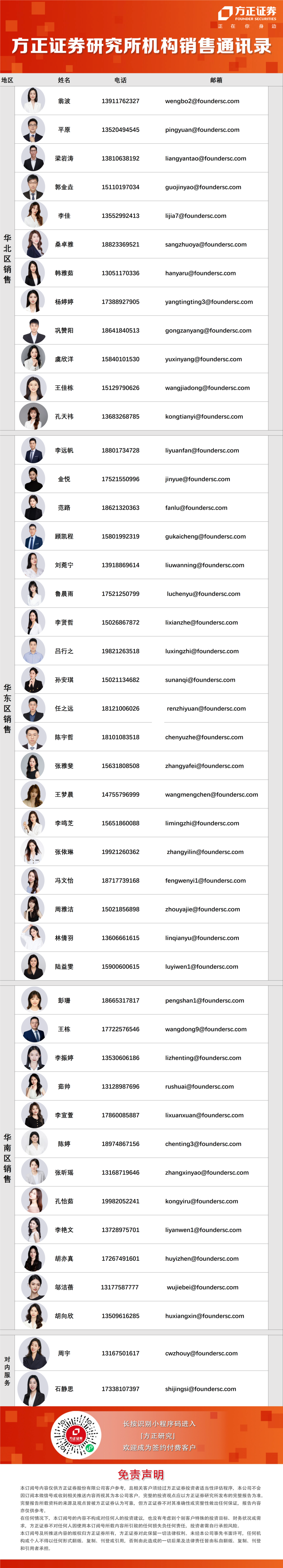Click the 华北区销售 region label

coord(7,259)
